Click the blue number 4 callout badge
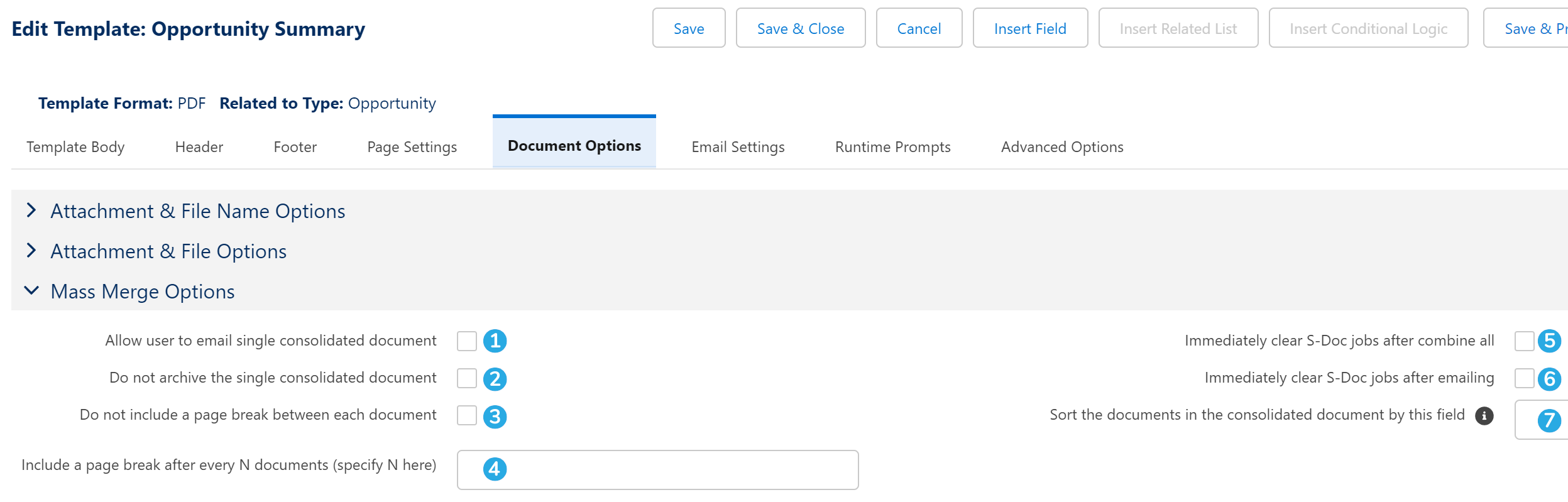Viewport: 1568px width, 502px height. [495, 469]
